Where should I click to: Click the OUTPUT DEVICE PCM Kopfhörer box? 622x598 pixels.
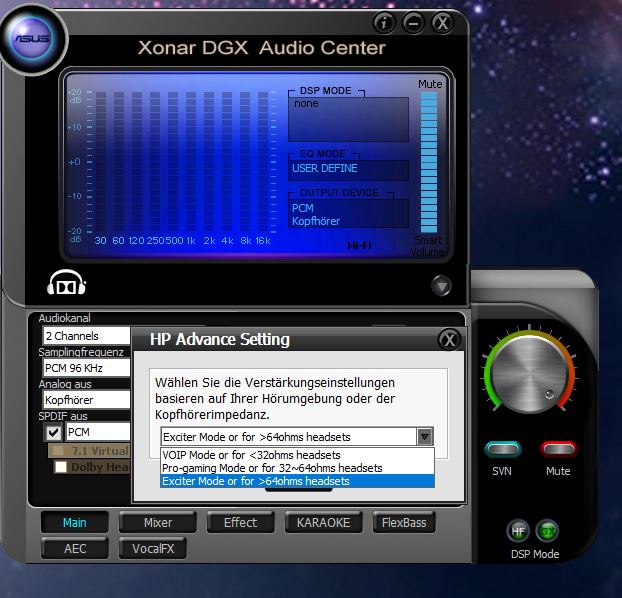pos(348,214)
